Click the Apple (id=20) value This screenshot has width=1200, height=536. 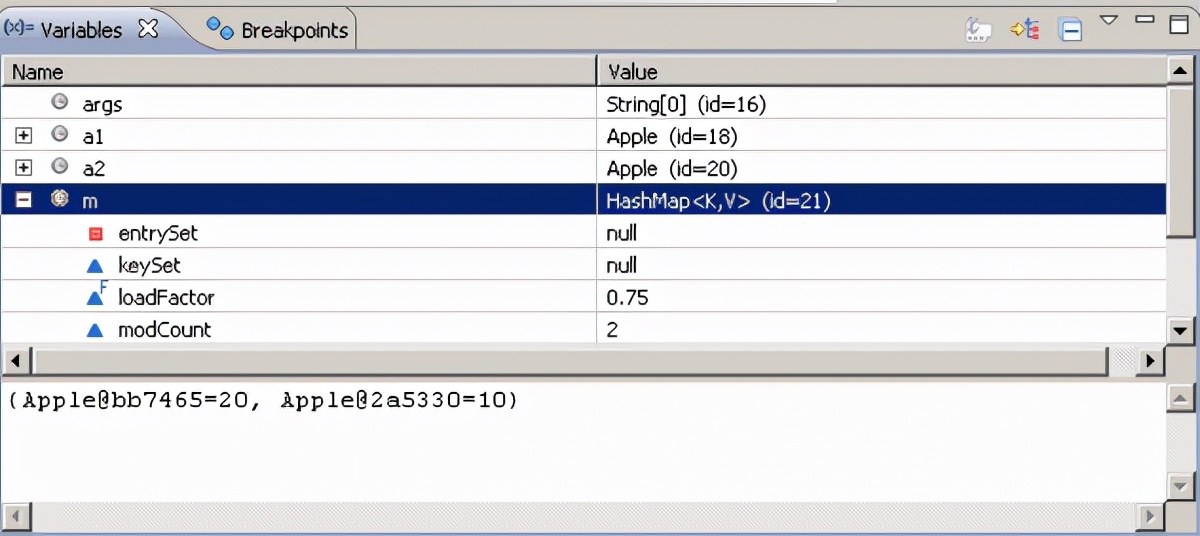click(672, 168)
